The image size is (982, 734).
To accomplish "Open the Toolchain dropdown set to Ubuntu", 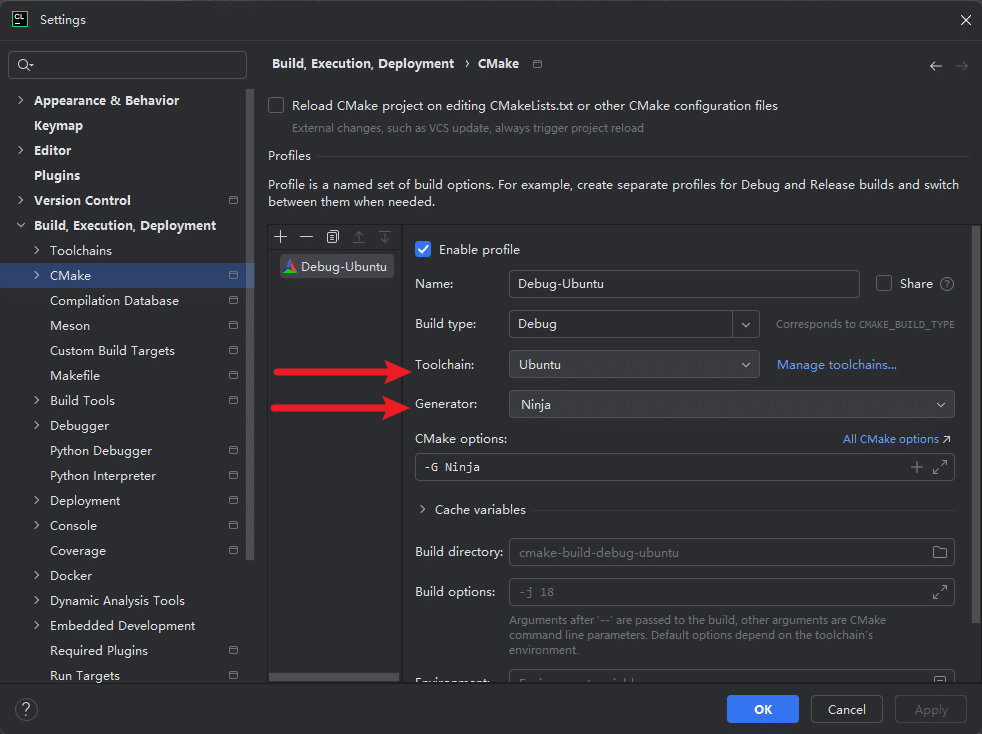I will tap(634, 365).
